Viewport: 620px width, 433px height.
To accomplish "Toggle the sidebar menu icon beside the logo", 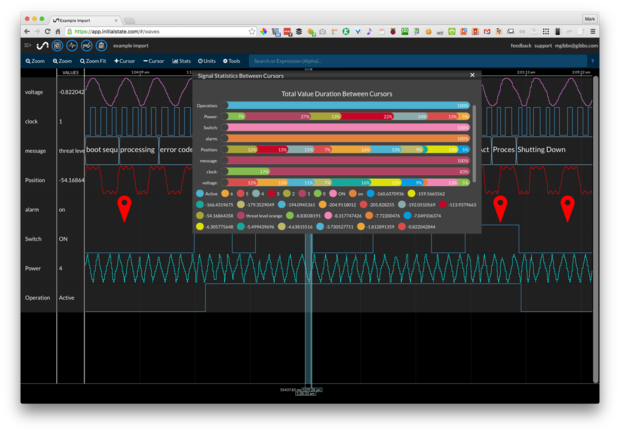I will 27,45.
